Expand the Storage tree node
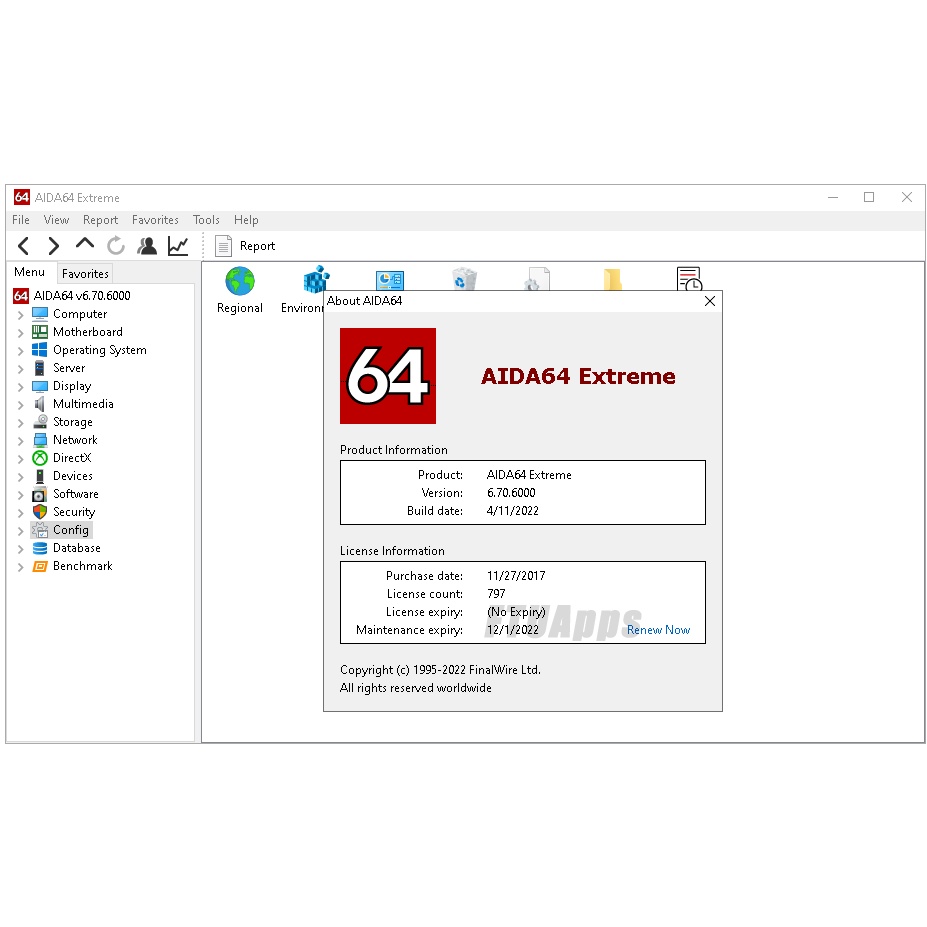927x927 pixels. coord(21,423)
